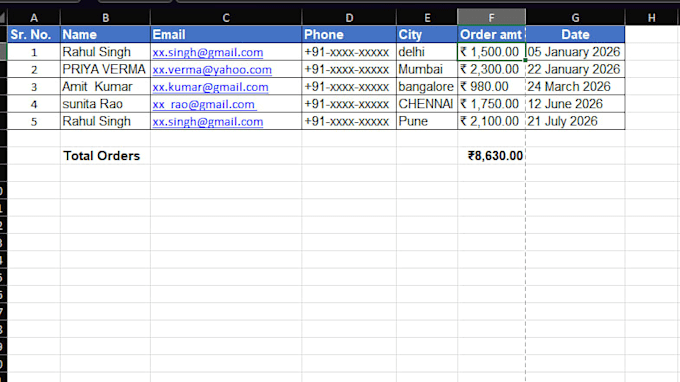
Task: Select the 05 January 2026 date cell
Action: pos(575,52)
